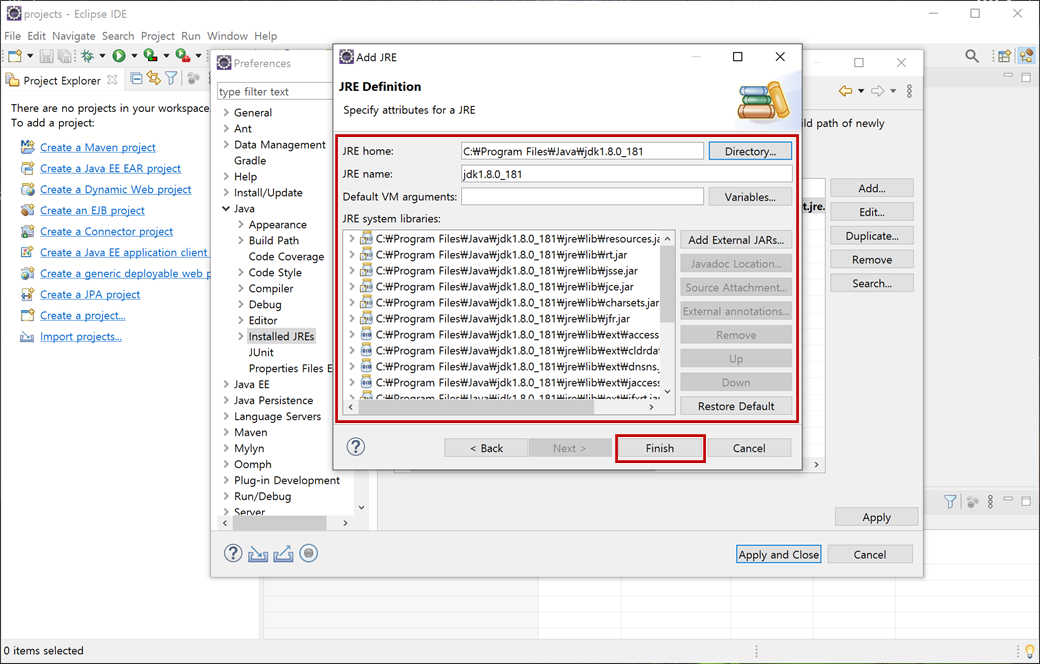Viewport: 1040px width, 664px height.
Task: Click the help question mark in Add JRE
Action: [356, 447]
